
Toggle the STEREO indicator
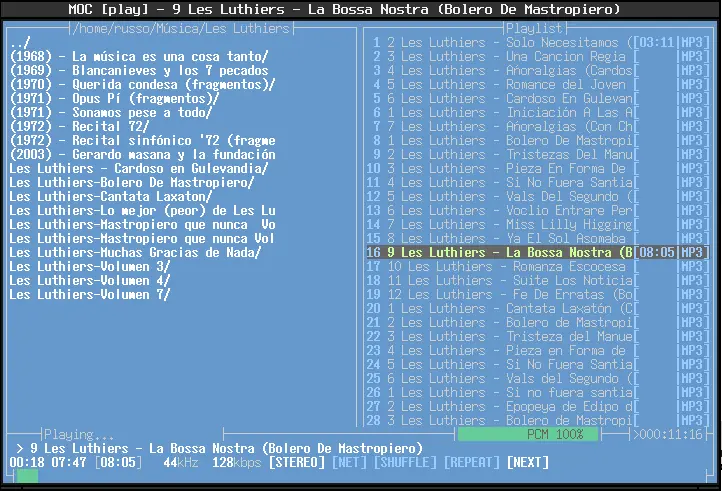(x=297, y=462)
